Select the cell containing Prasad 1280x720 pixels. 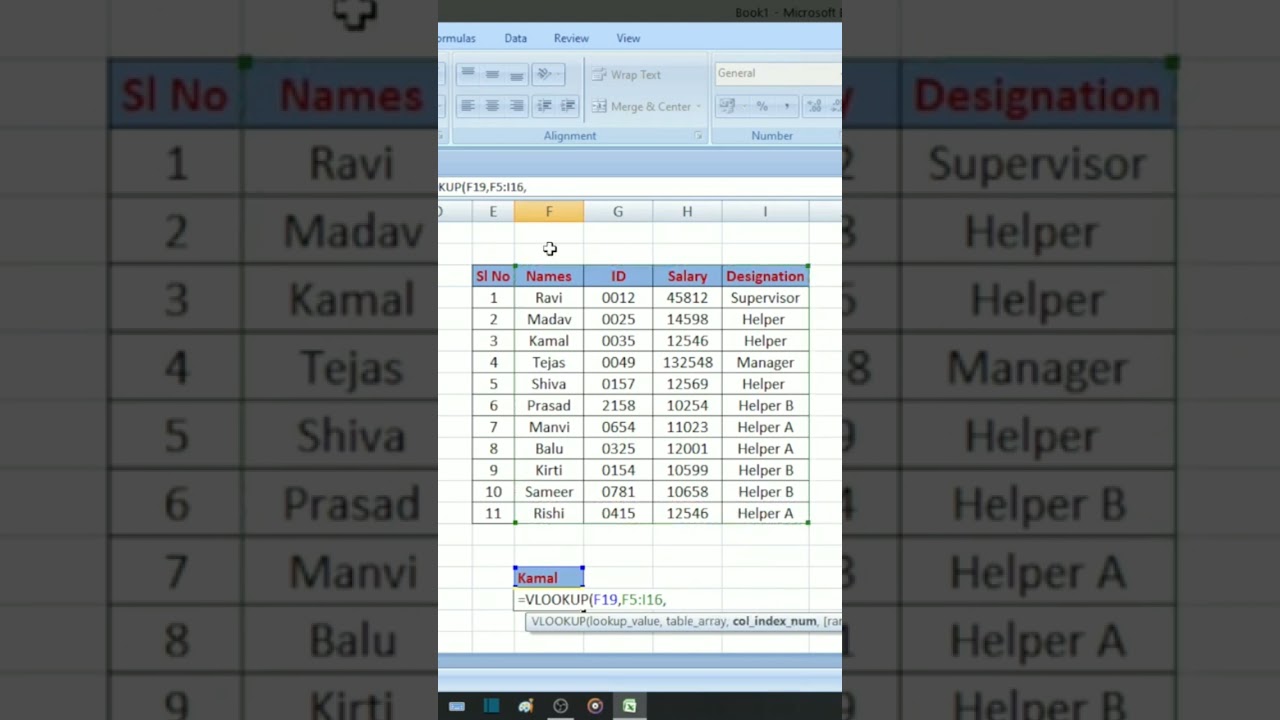(x=549, y=405)
